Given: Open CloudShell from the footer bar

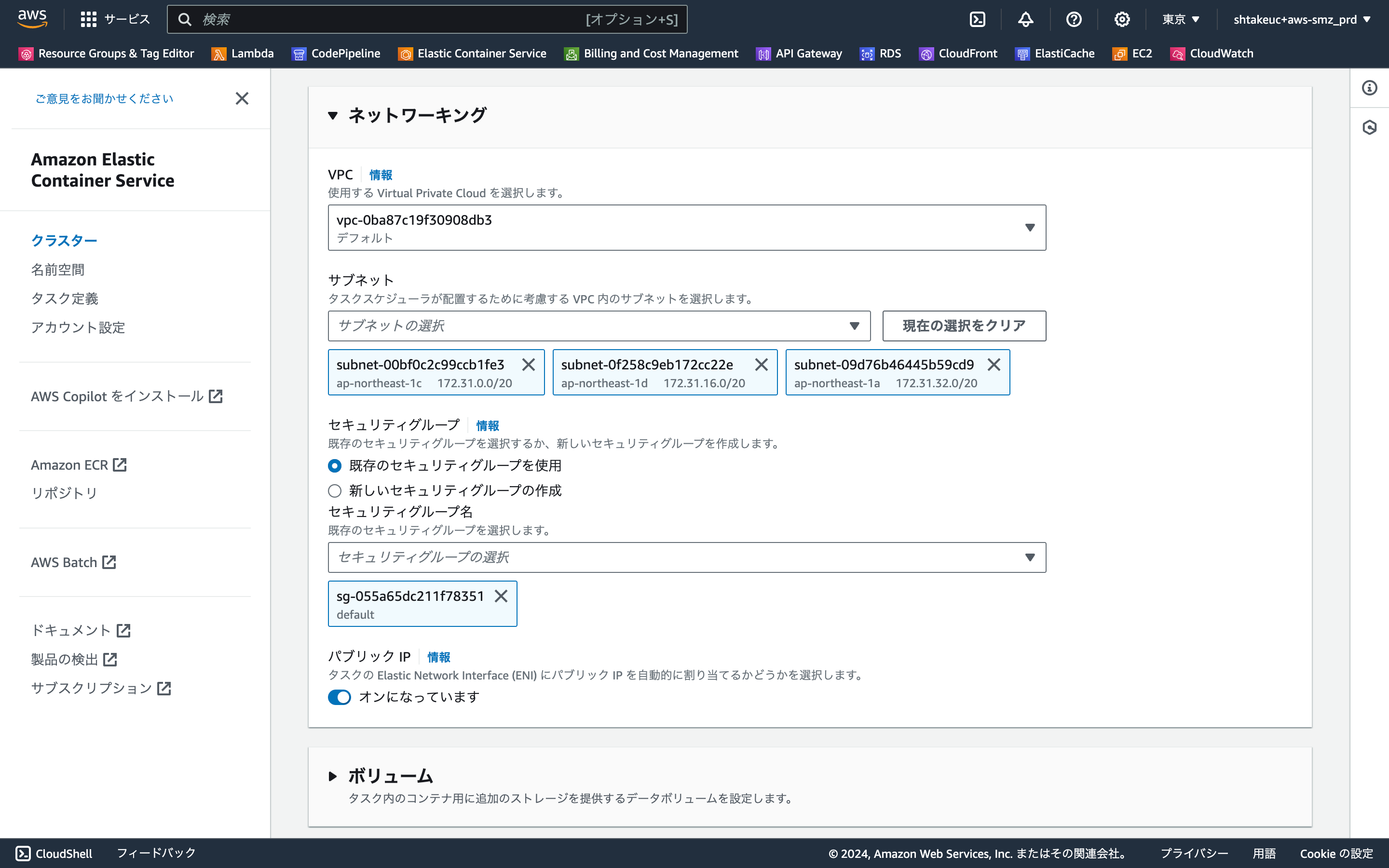Looking at the screenshot, I should point(54,853).
